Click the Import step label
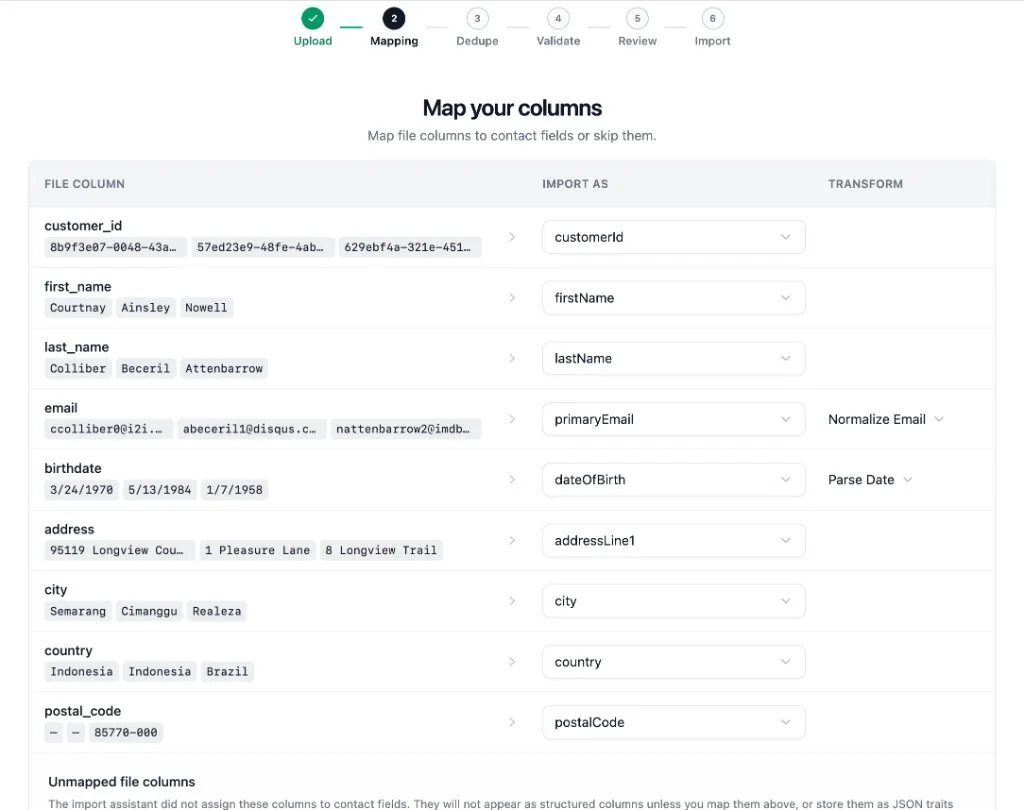This screenshot has width=1024, height=810. [712, 41]
